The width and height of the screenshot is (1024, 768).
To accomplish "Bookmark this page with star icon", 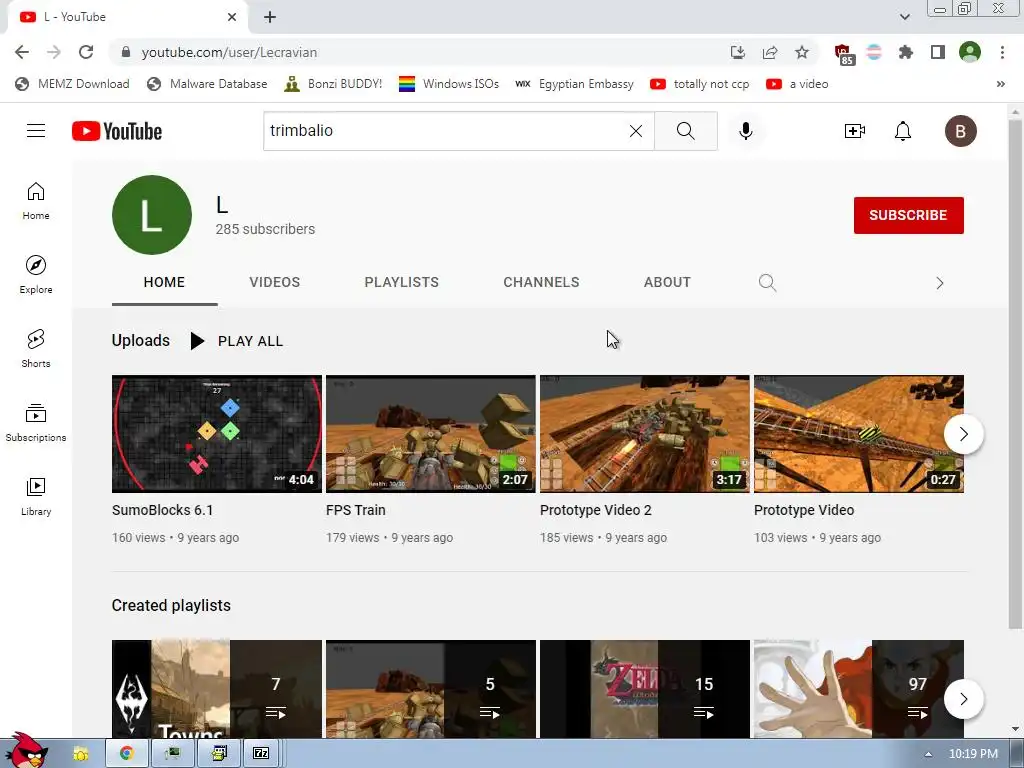I will coord(802,52).
